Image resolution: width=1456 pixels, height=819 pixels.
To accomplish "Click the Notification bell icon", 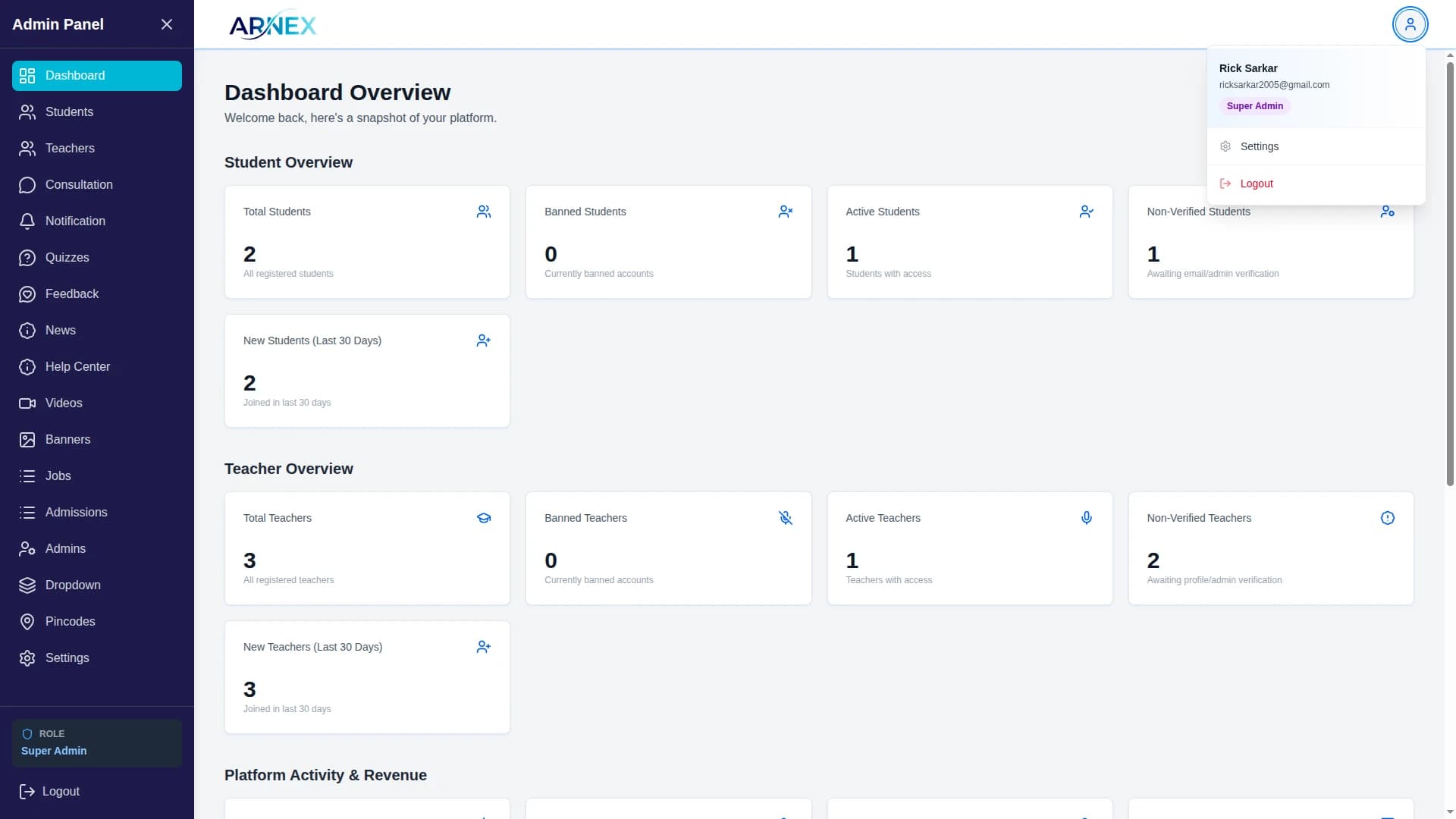I will point(27,221).
